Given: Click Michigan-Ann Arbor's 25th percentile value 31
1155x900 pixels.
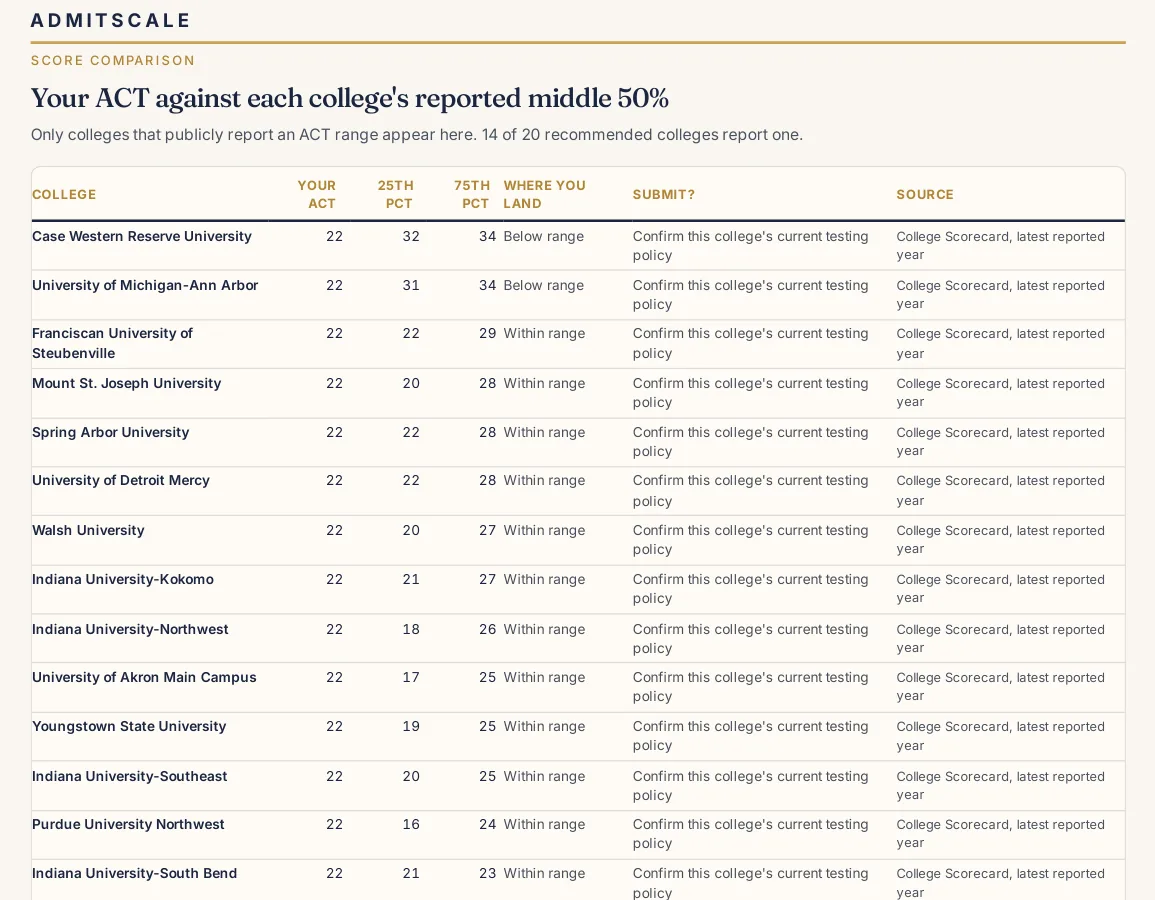Looking at the screenshot, I should 411,285.
